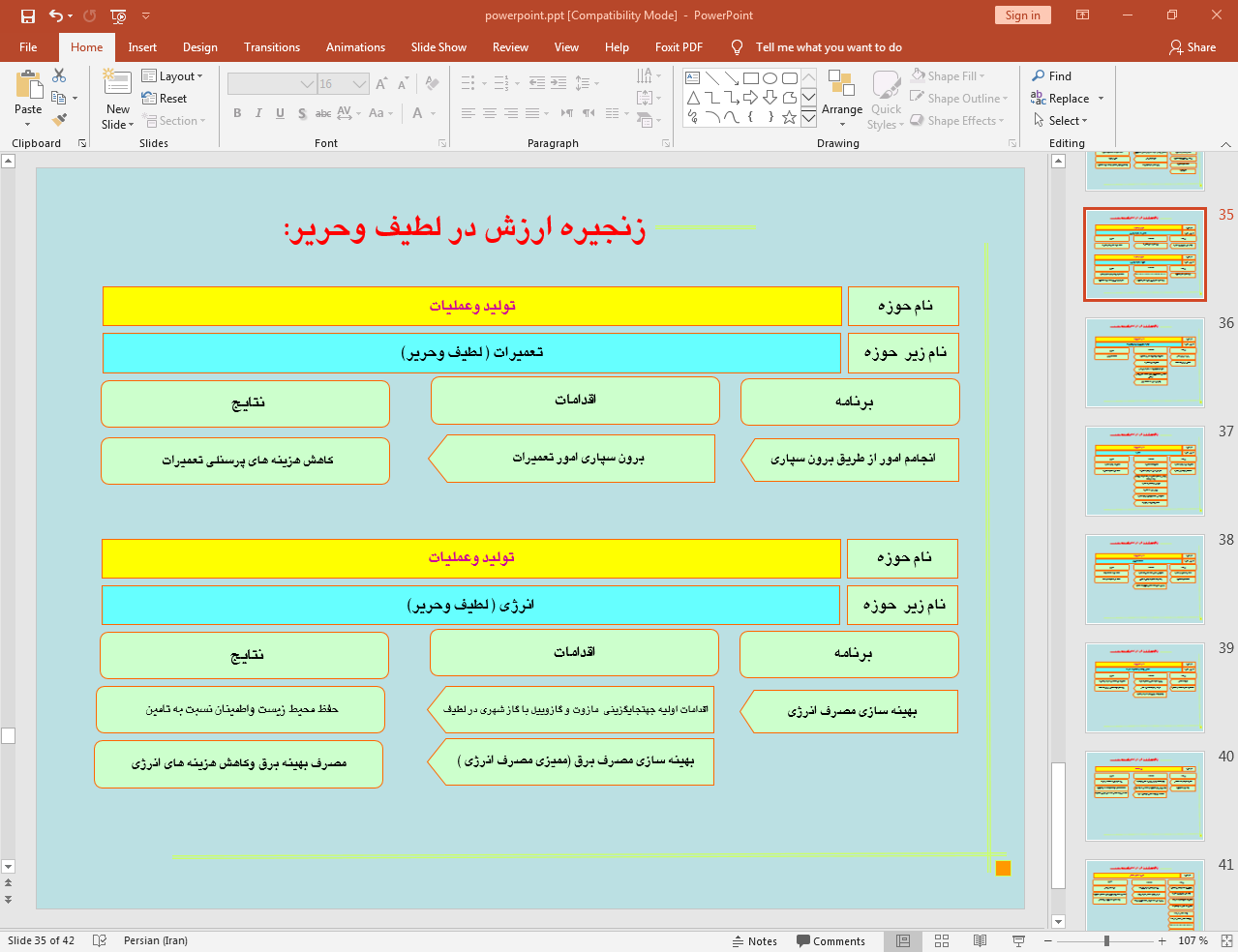Open the Select dropdown

[x=1061, y=120]
